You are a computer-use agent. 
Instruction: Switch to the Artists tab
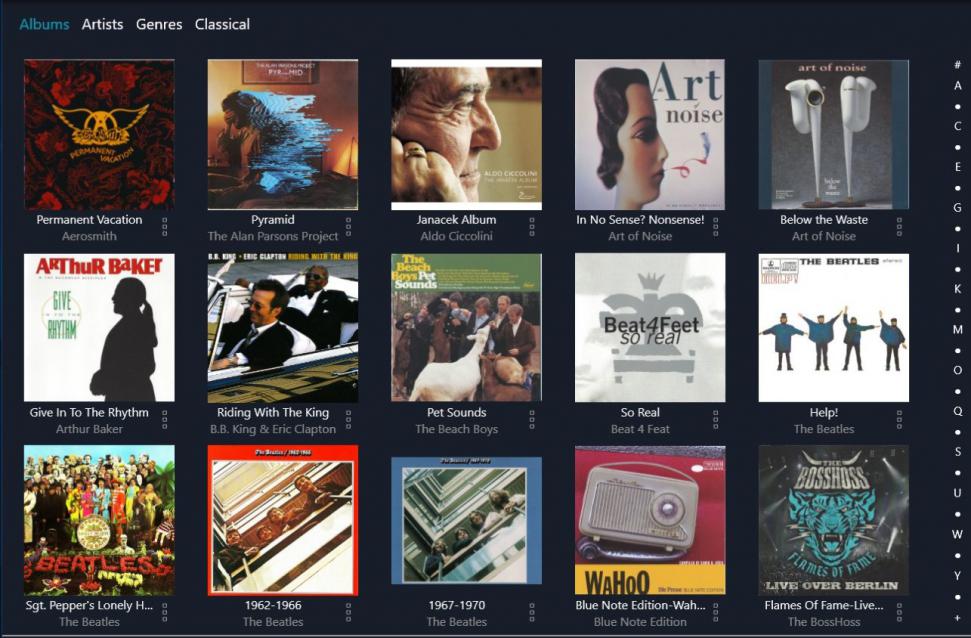click(102, 24)
